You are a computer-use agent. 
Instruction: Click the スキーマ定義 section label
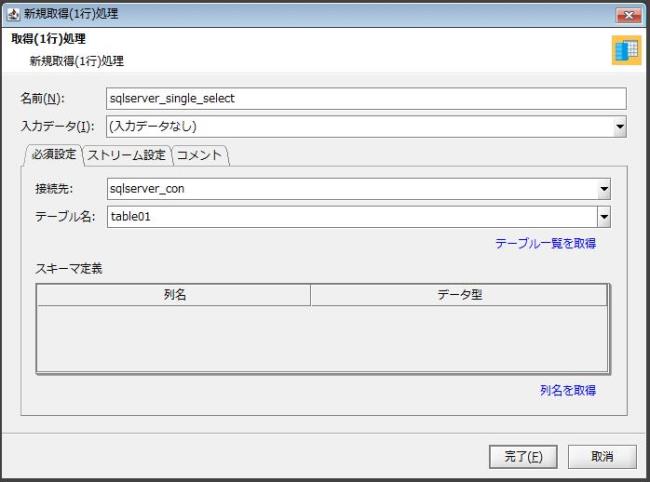[x=69, y=268]
